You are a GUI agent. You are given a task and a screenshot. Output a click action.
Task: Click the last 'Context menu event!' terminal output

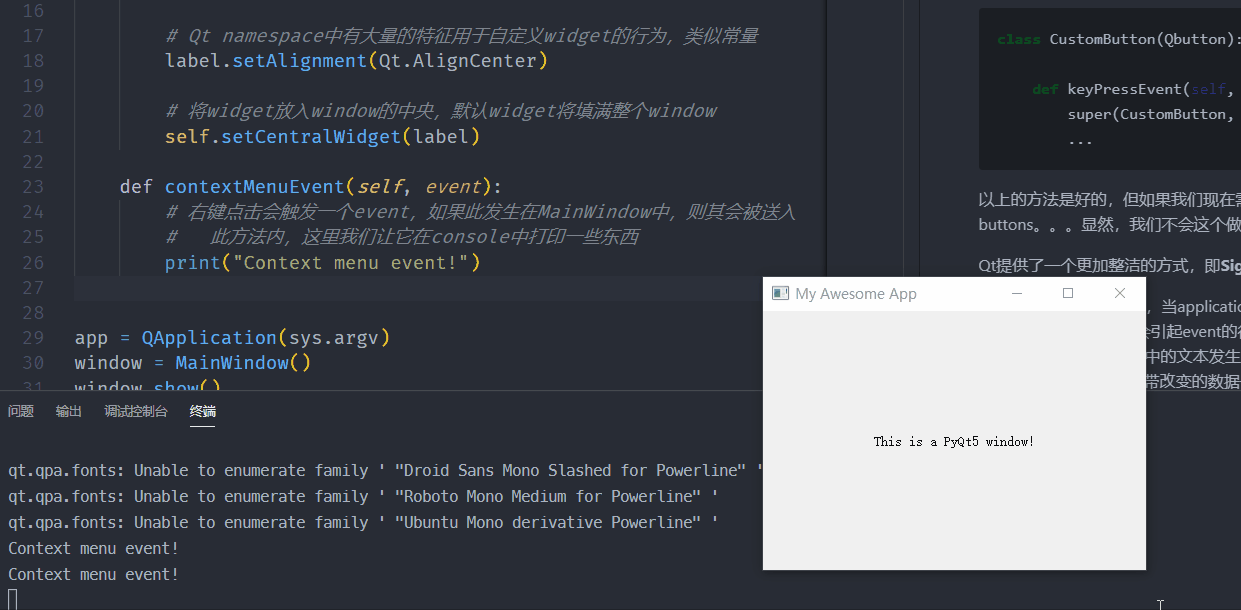pyautogui.click(x=94, y=574)
